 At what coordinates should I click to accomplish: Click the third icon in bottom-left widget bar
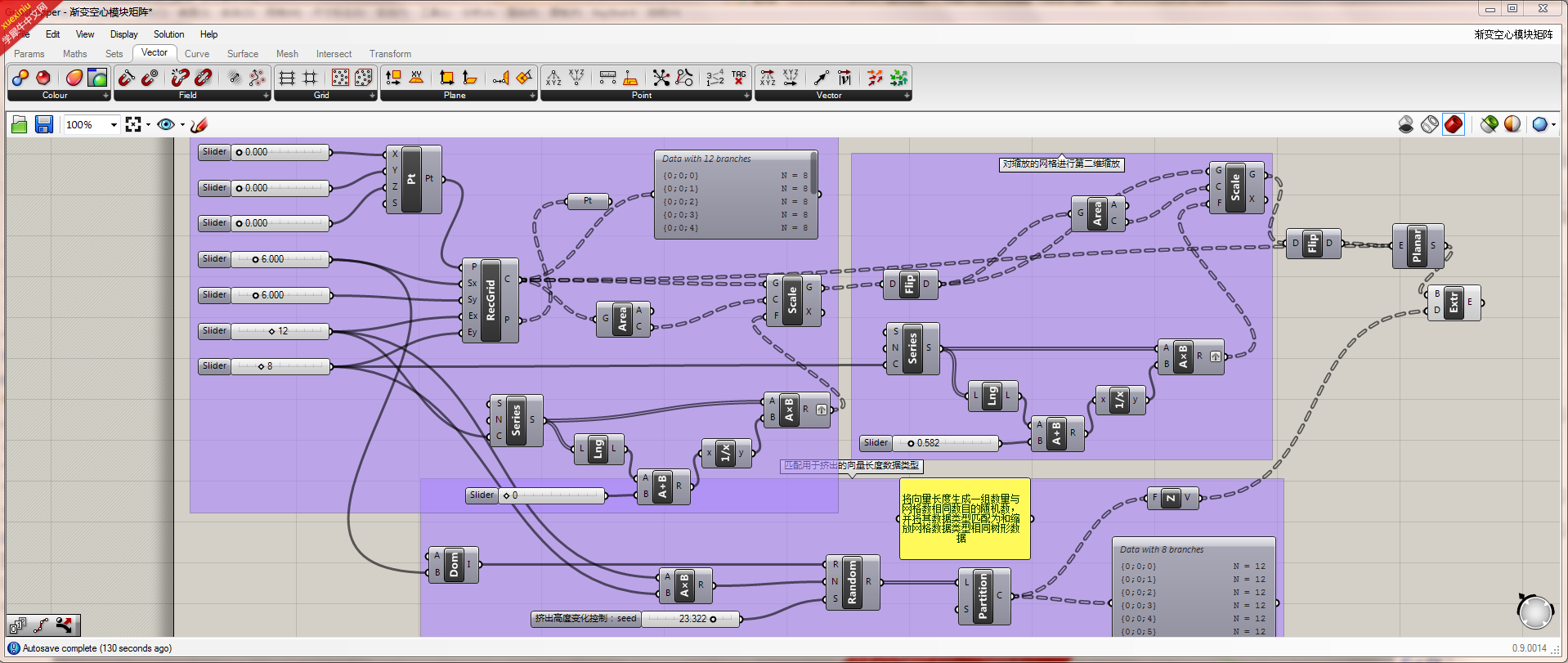[x=64, y=625]
